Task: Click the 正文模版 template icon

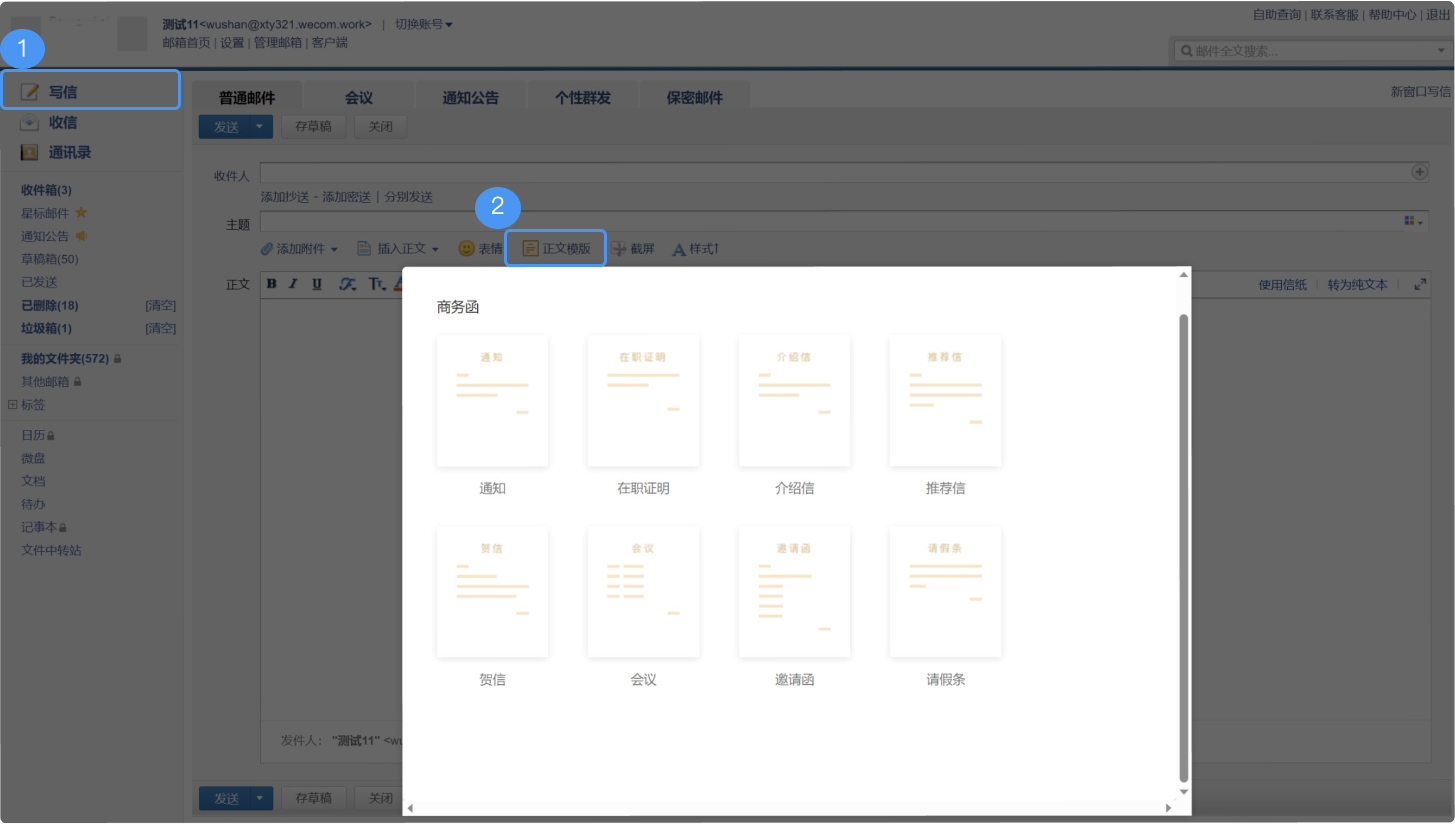Action: coord(531,248)
